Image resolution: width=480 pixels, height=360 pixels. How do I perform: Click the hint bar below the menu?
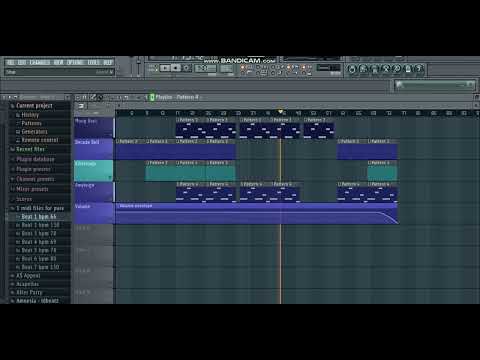click(59, 72)
